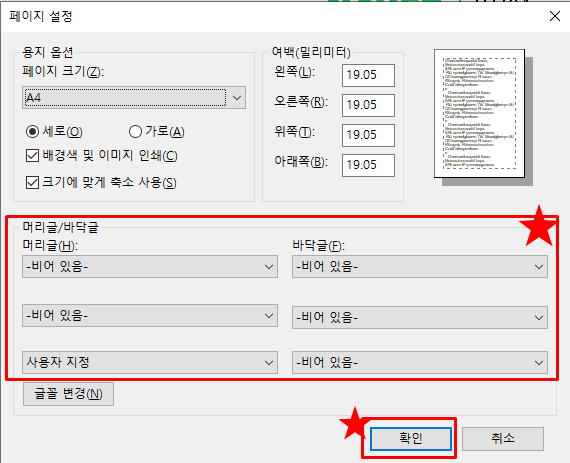Click the 아래쪽 margin input field
This screenshot has height=463, width=570.
pos(368,165)
